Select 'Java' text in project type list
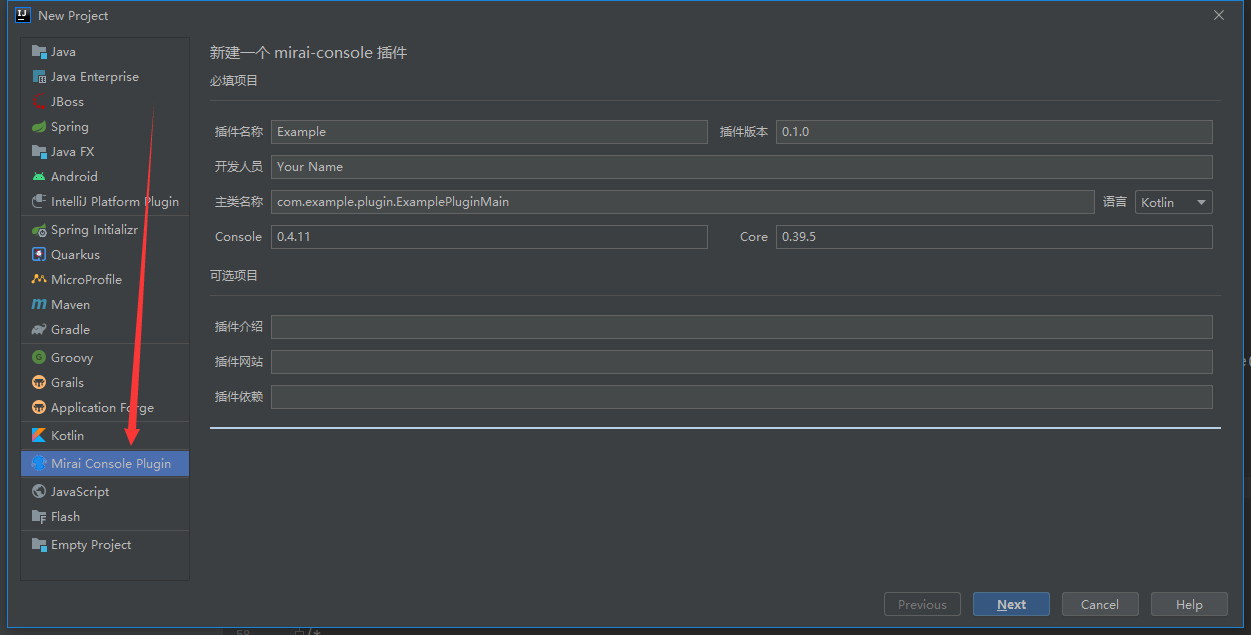Viewport: 1251px width, 635px height. tap(63, 52)
